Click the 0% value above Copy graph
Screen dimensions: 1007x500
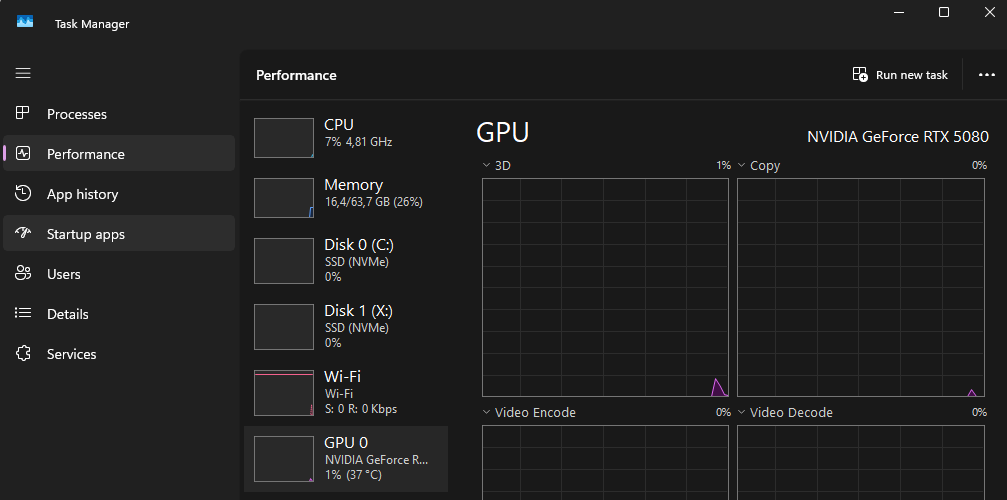point(979,166)
